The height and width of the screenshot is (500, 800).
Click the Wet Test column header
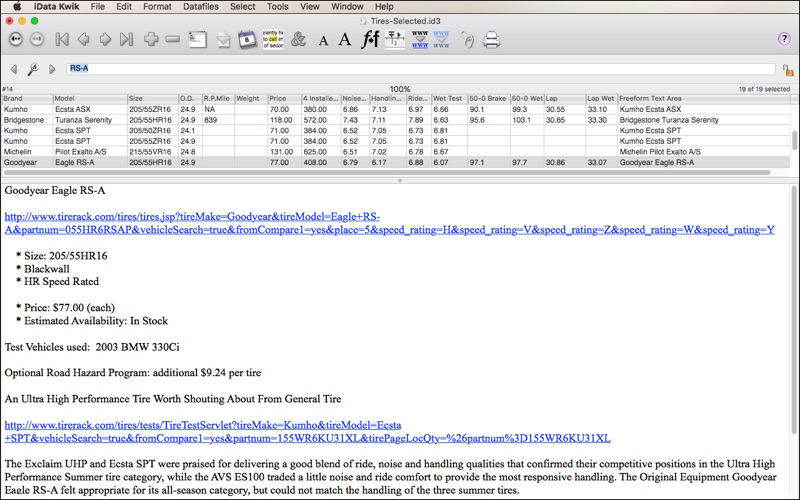point(449,98)
